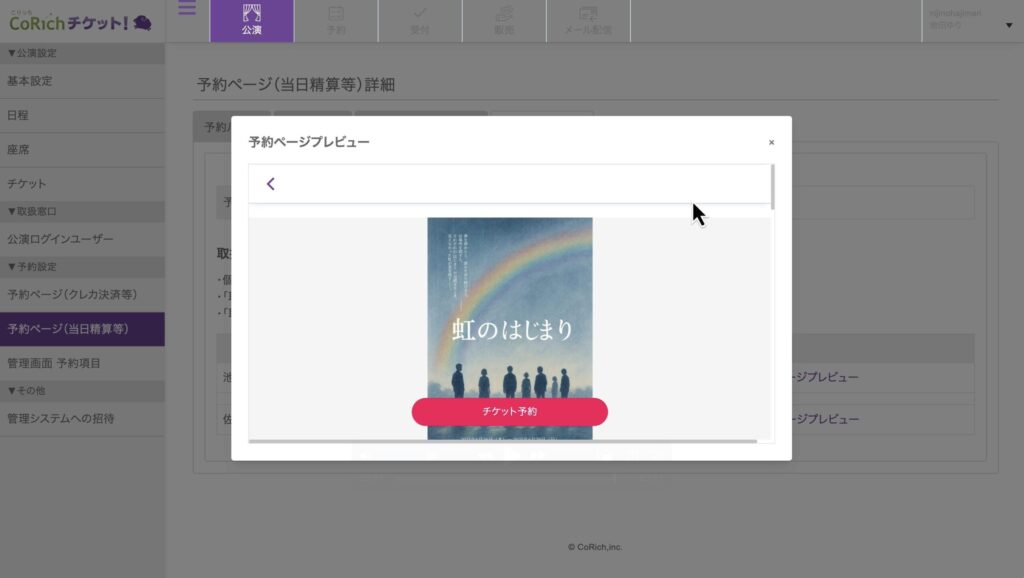This screenshot has width=1024, height=578.
Task: Click the preview's vertical scrollbar
Action: click(x=772, y=188)
